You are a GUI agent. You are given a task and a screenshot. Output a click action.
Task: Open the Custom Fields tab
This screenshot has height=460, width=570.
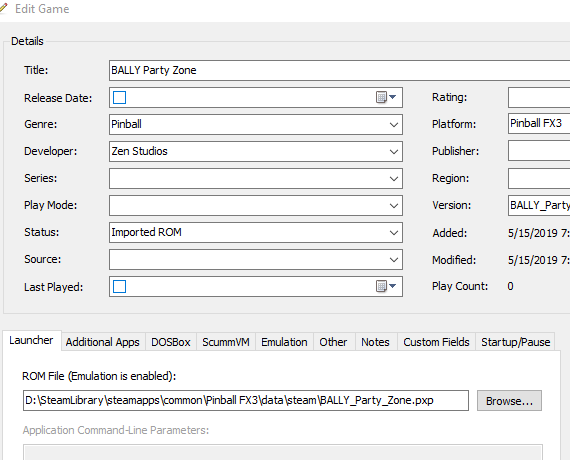437,342
